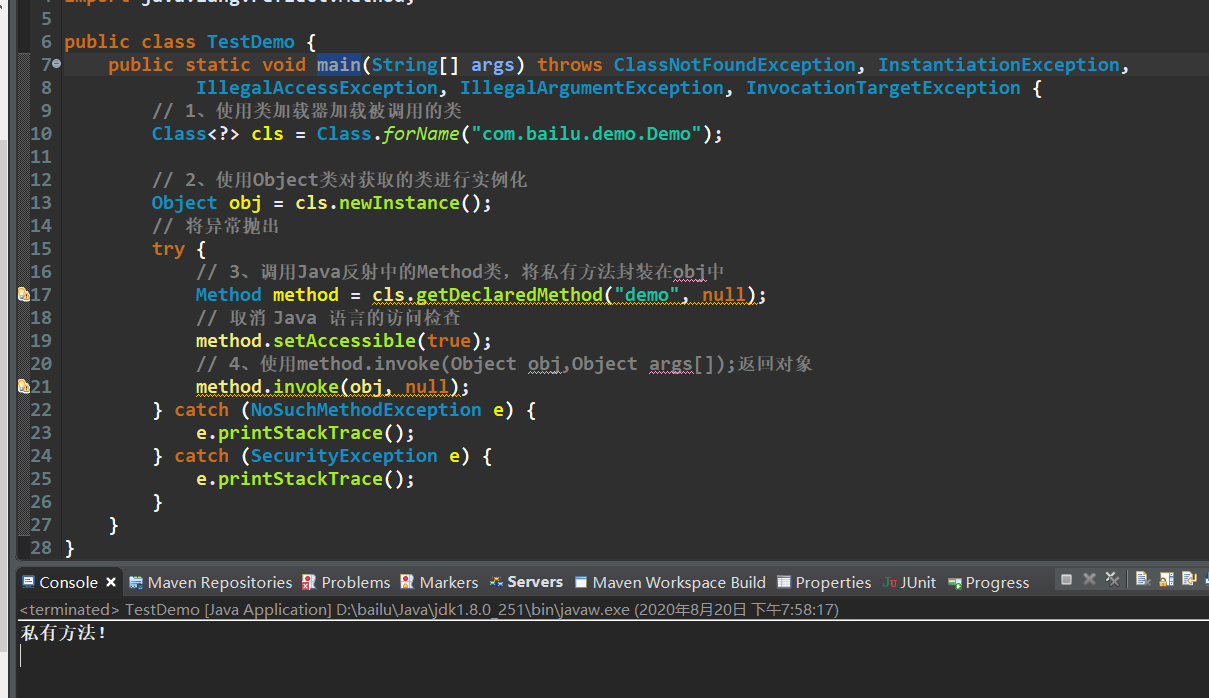Click the "main" method name on line 7

(x=339, y=65)
